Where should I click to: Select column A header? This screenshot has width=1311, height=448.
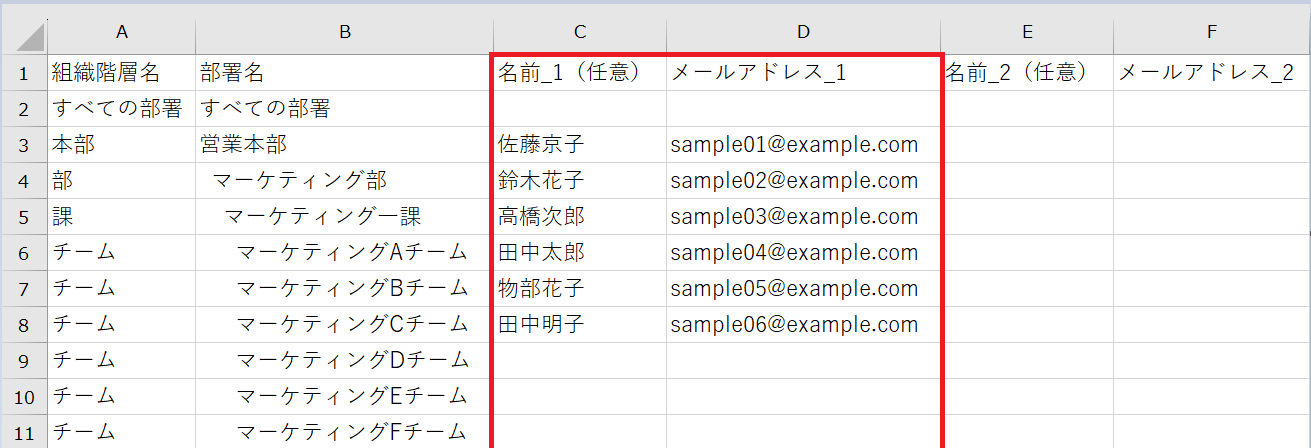tap(122, 33)
